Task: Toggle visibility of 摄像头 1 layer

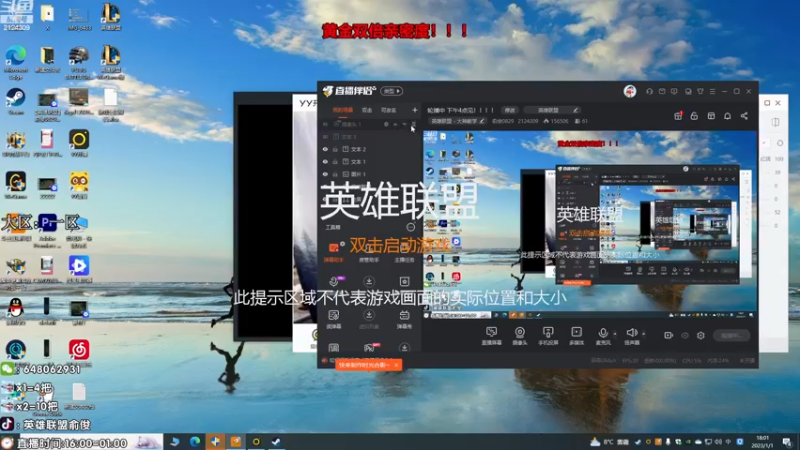Action: (325, 124)
